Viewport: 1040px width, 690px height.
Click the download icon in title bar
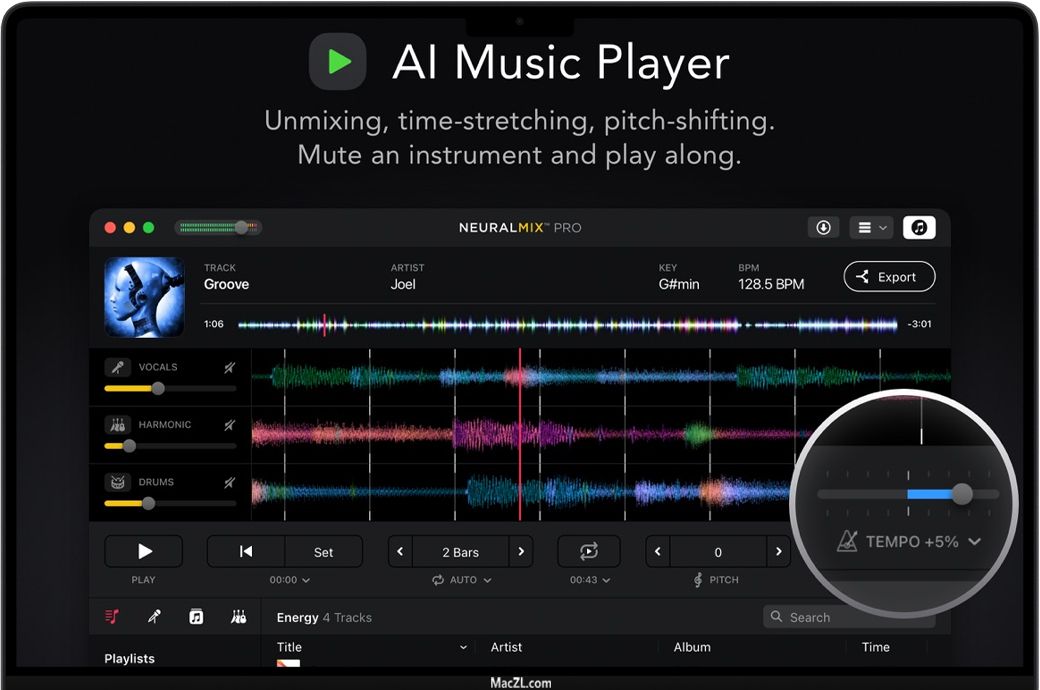coord(823,228)
